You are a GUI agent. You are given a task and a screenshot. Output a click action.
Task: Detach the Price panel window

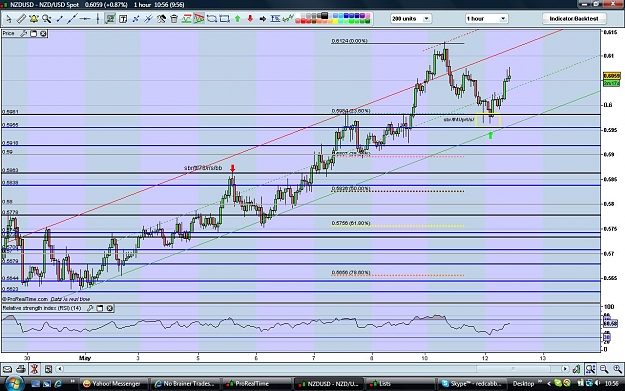(x=33, y=34)
